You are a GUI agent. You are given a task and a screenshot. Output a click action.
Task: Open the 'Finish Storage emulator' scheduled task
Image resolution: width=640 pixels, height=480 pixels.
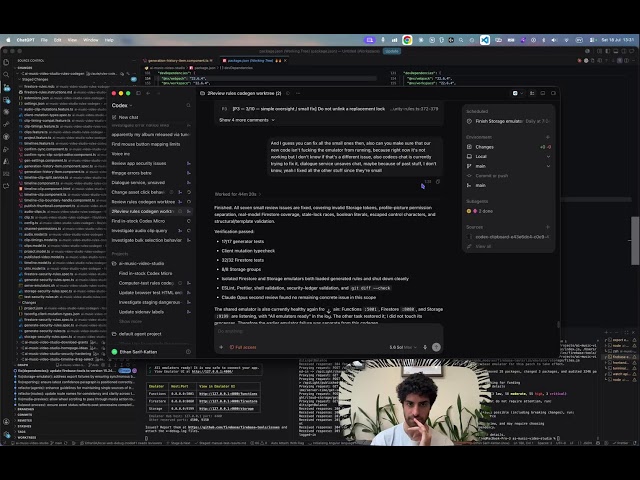509,121
